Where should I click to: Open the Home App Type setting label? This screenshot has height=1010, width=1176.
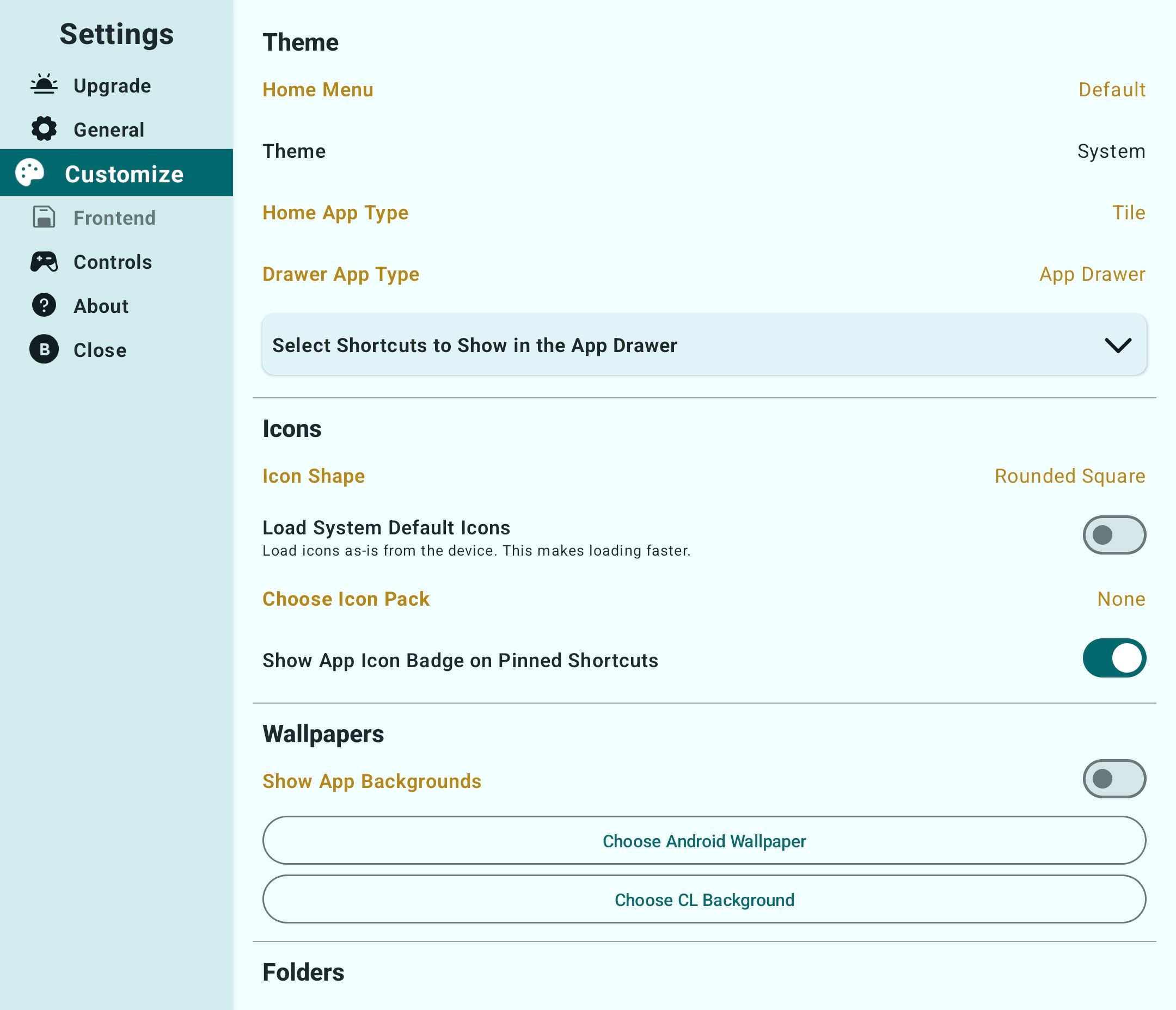click(x=335, y=213)
